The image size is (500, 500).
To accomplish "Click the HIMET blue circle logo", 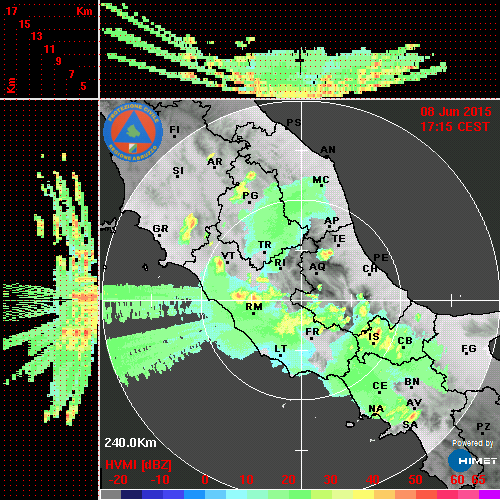I will (x=460, y=461).
